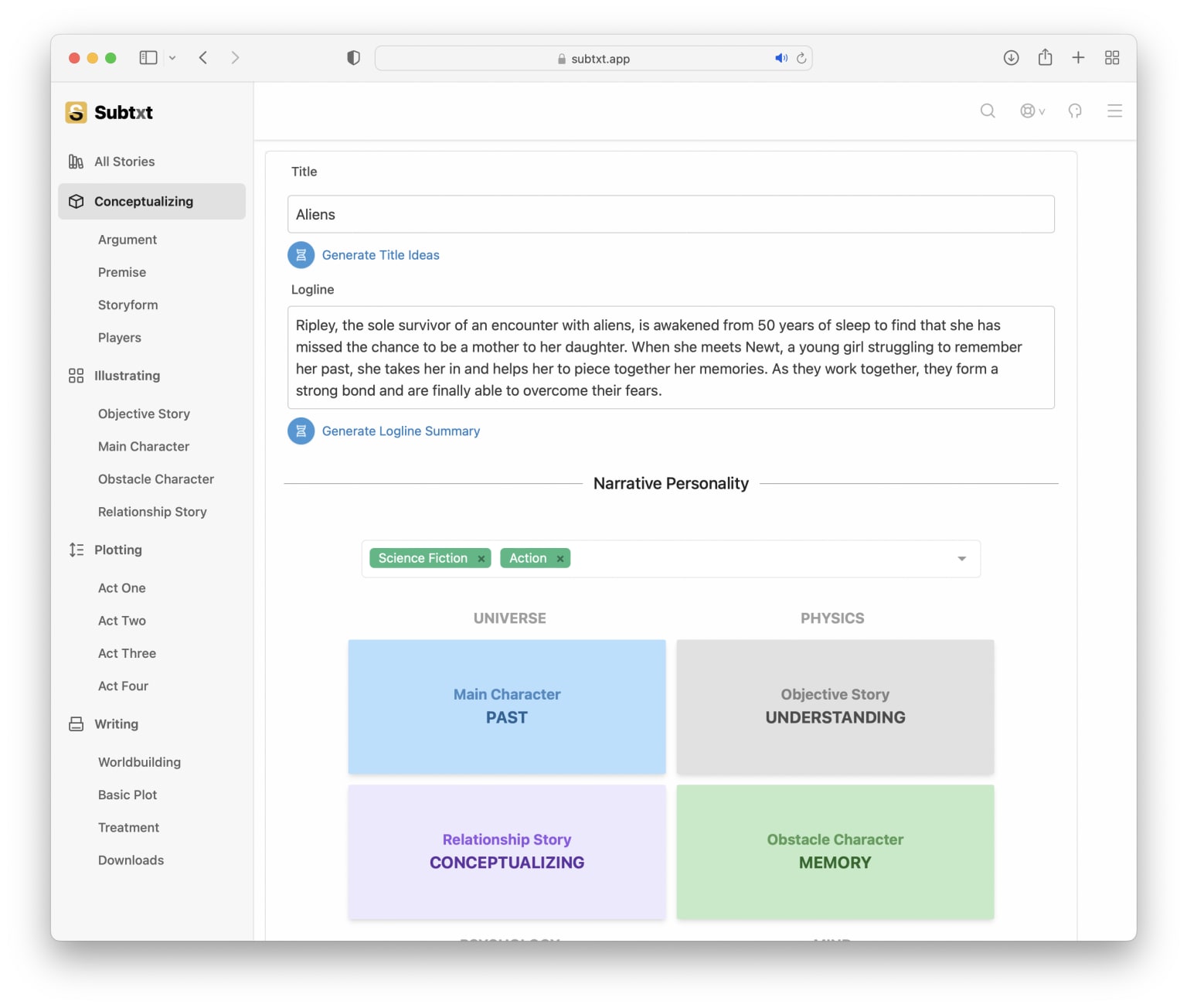Image resolution: width=1187 pixels, height=1008 pixels.
Task: Expand the genre selection dropdown arrow
Action: point(962,559)
